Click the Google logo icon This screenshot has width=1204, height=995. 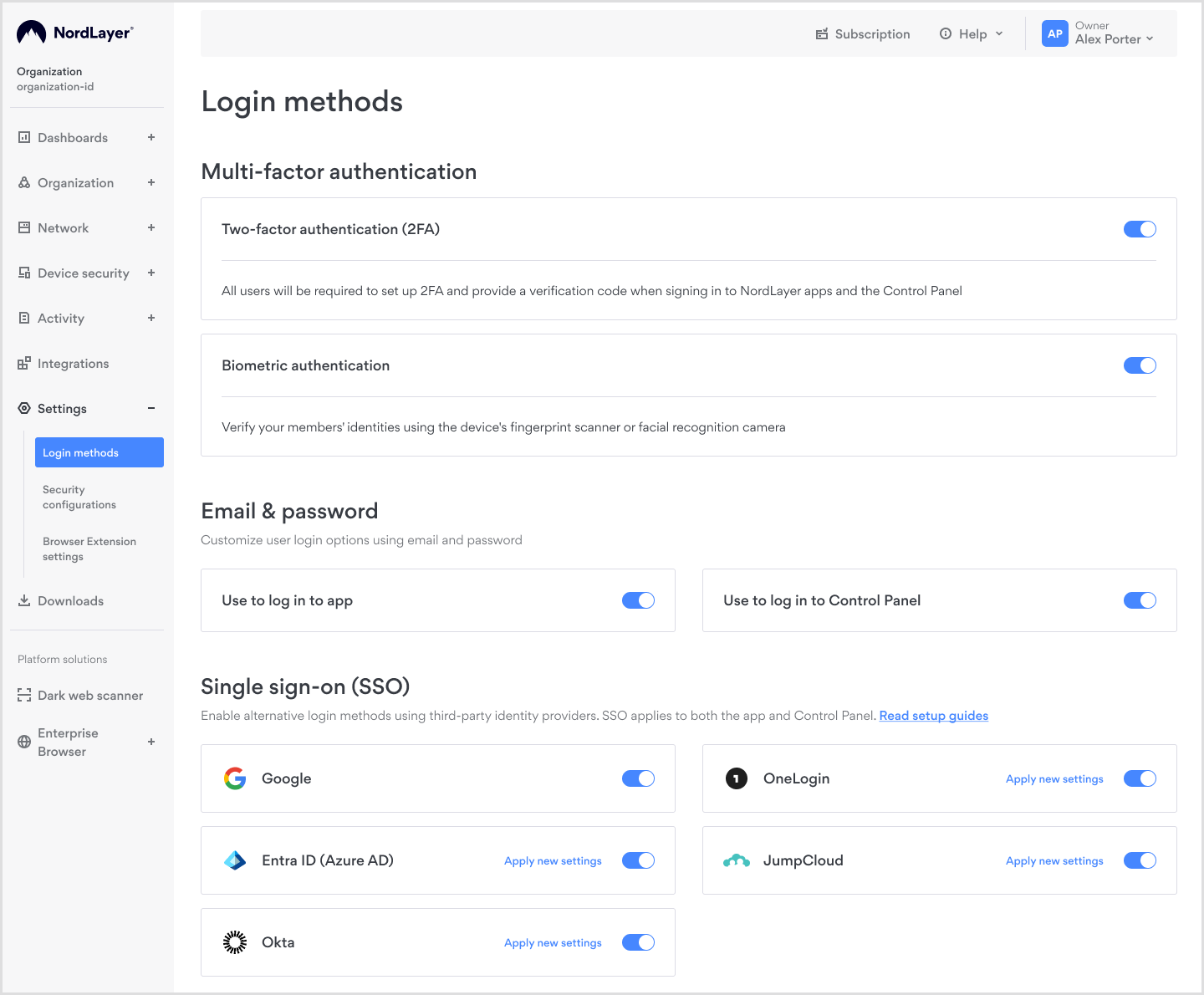pyautogui.click(x=235, y=778)
